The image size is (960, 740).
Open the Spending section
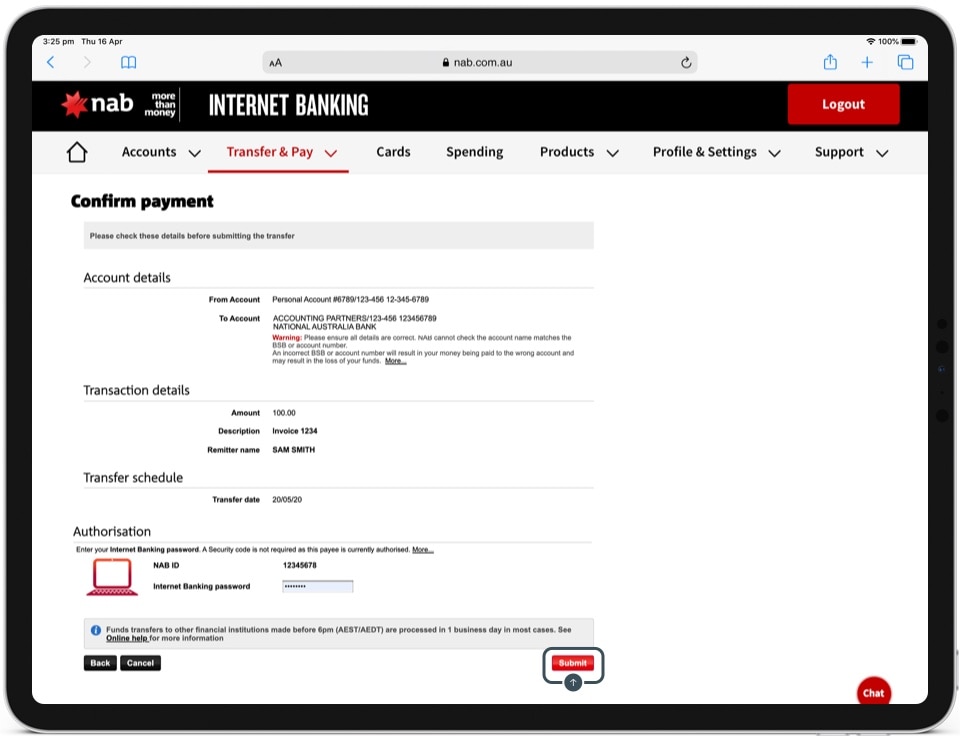(474, 152)
